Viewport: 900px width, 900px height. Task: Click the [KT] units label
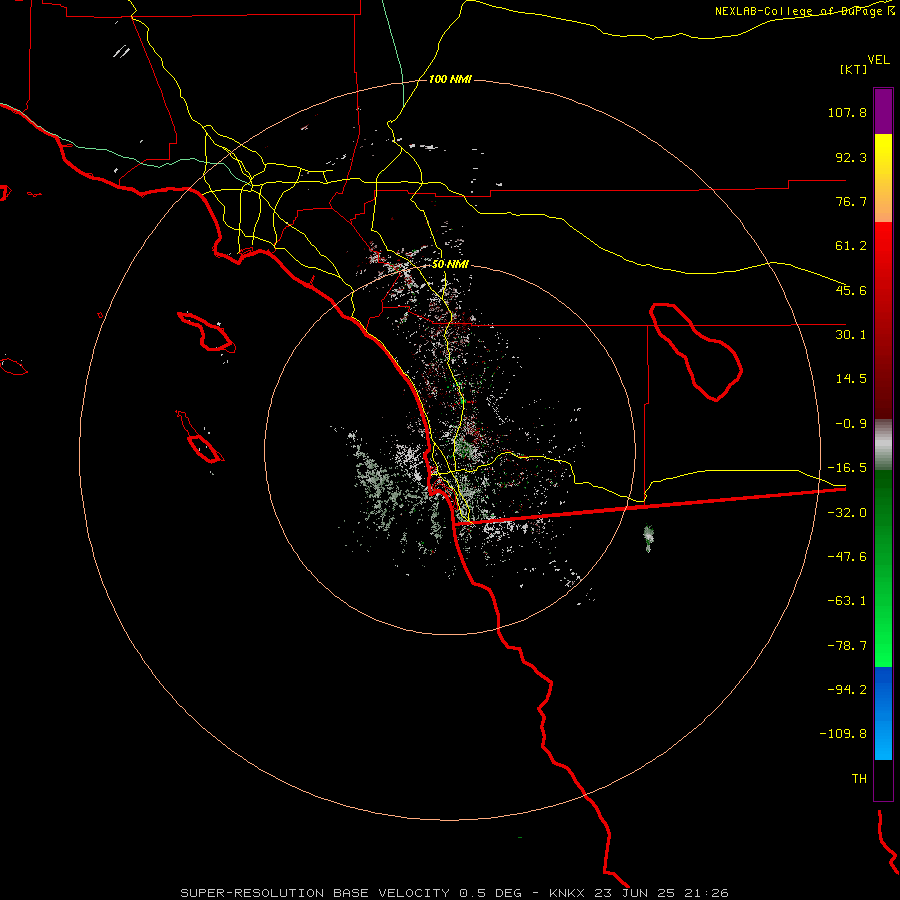854,69
